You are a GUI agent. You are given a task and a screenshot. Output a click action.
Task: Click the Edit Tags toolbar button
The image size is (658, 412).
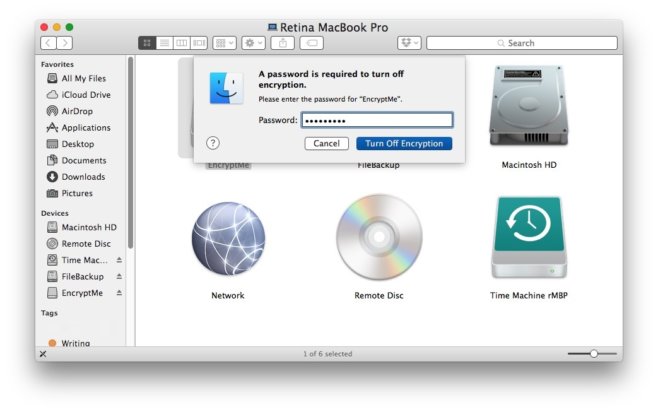click(311, 43)
